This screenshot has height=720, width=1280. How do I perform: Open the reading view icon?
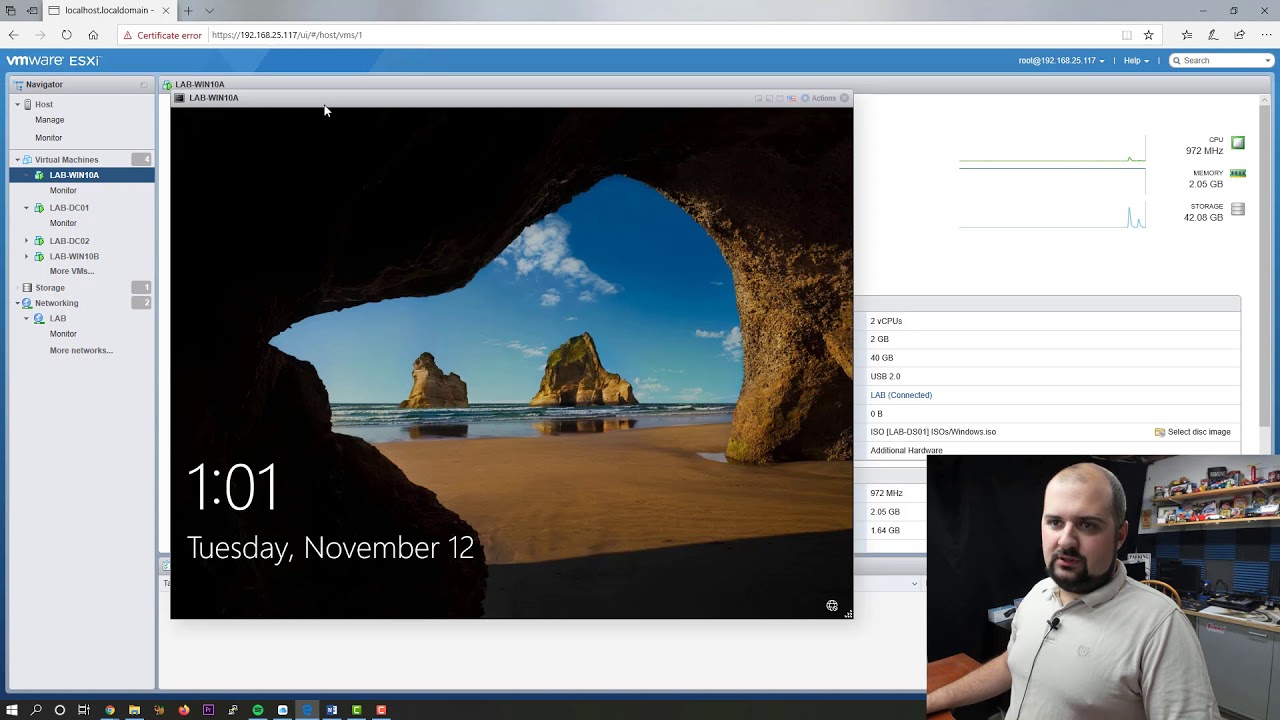click(1127, 35)
